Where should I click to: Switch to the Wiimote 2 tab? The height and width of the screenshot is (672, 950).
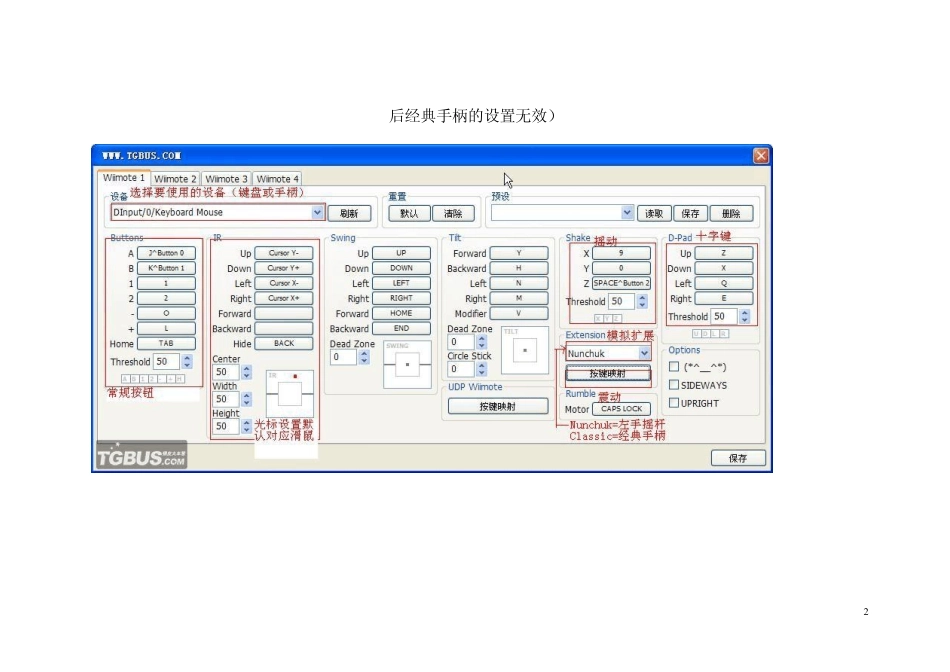click(175, 179)
